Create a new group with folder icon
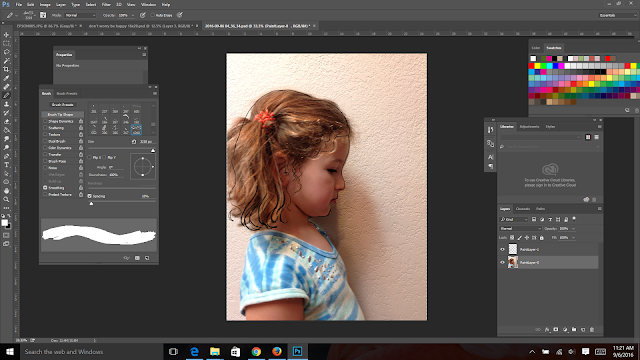The width and height of the screenshot is (640, 360). (574, 329)
